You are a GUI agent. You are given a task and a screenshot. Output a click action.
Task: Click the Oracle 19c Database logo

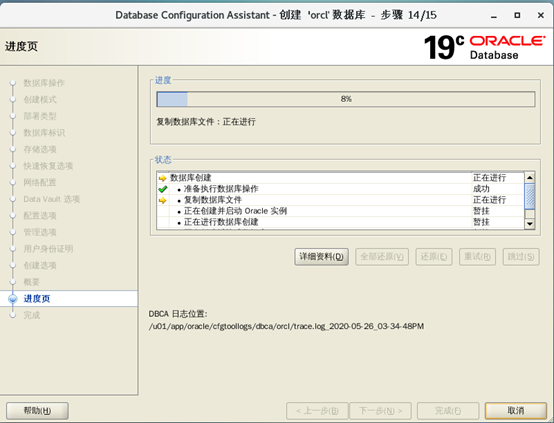coord(484,47)
